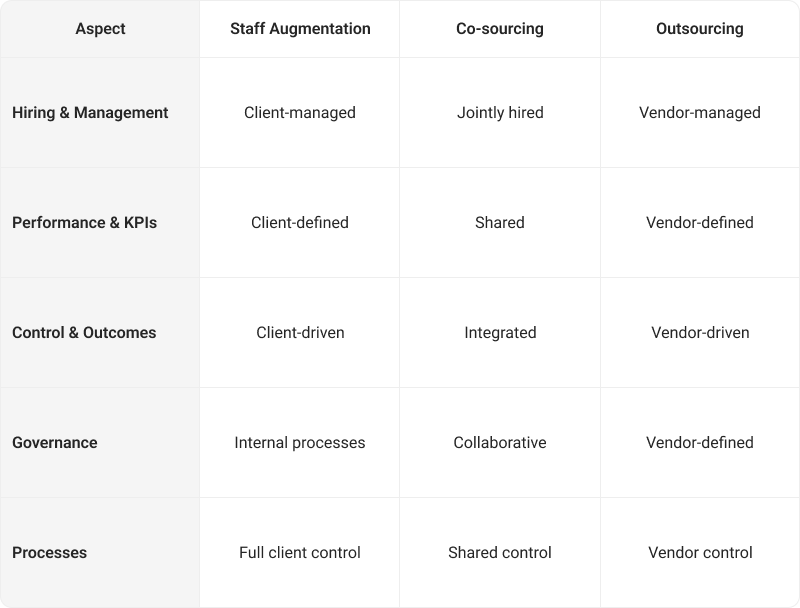Select the Performance & KPIs row label
This screenshot has height=608, width=800.
point(84,223)
